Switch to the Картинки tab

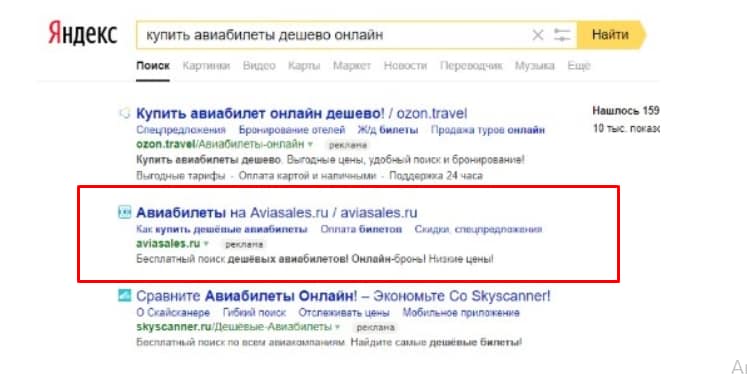pos(206,66)
